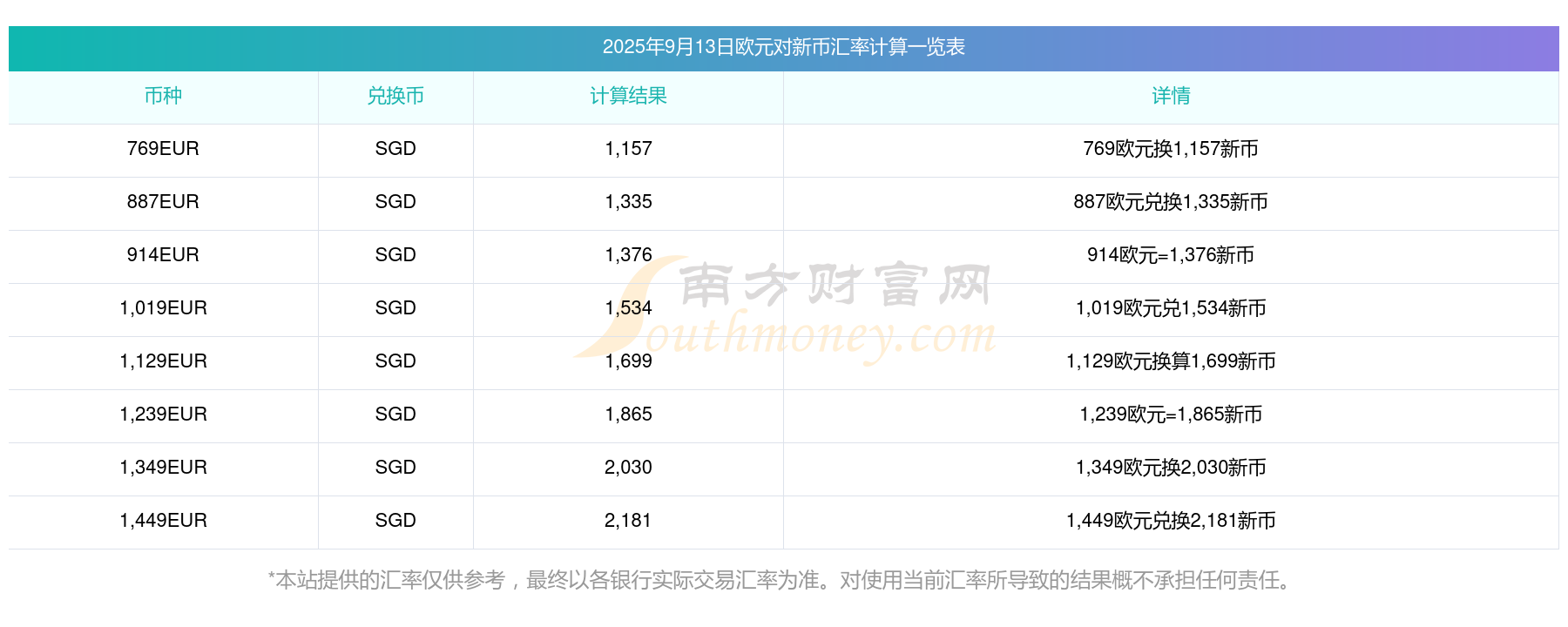Click SGD in the 1,019EUR row
The image size is (1568, 627).
pyautogui.click(x=395, y=308)
